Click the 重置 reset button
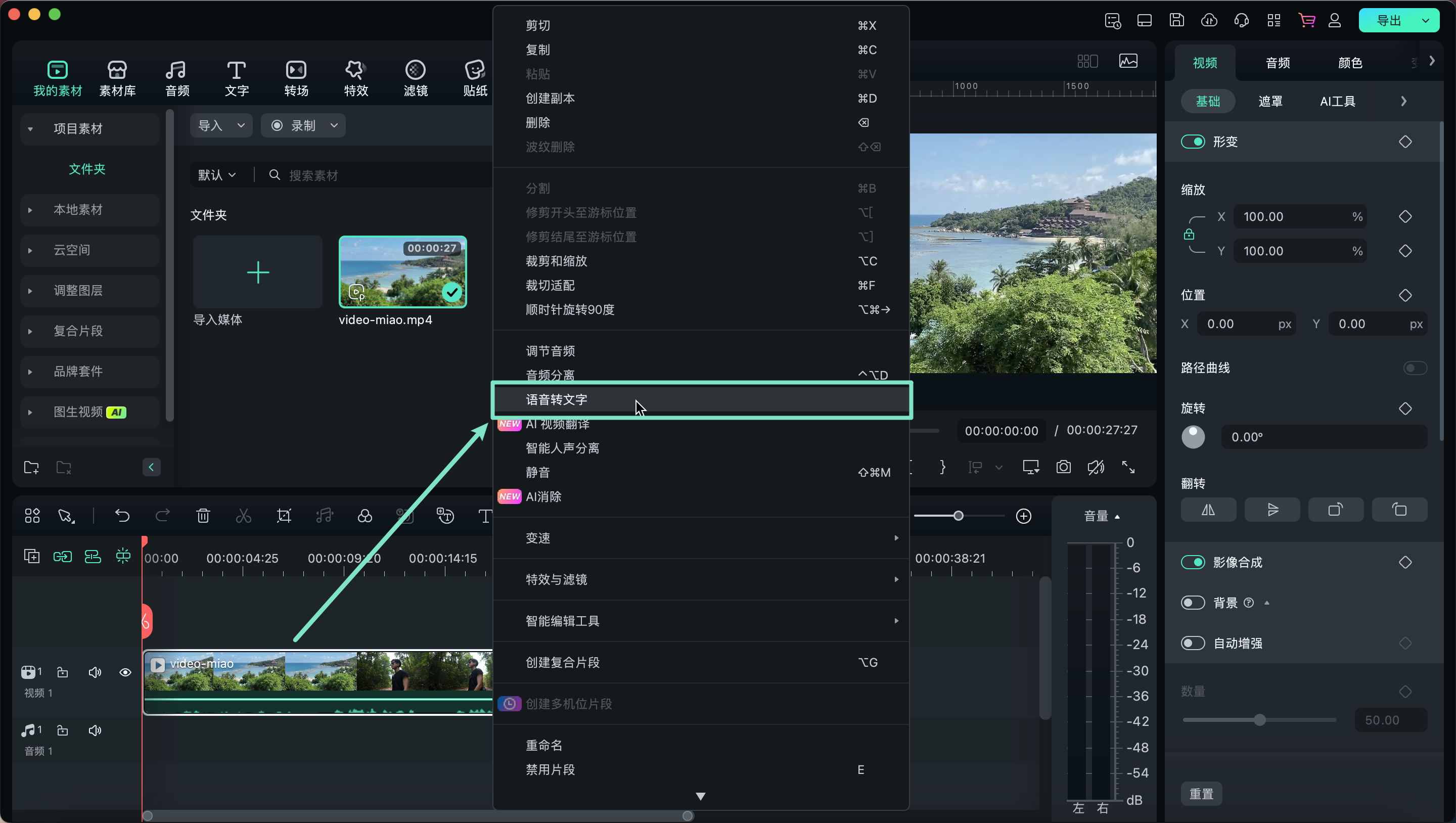 point(1201,794)
